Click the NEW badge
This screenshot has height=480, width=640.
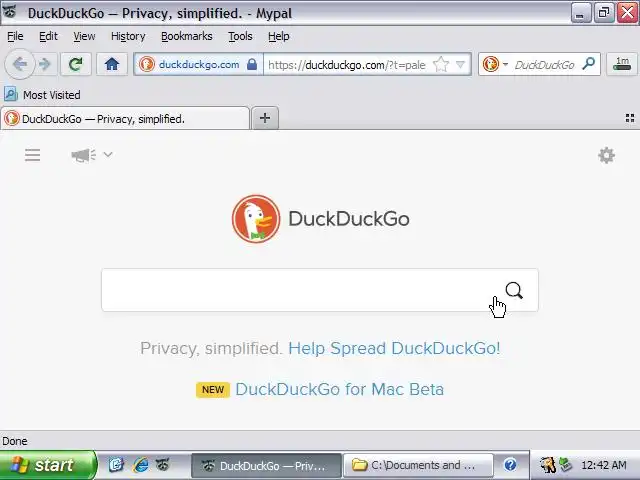(213, 389)
